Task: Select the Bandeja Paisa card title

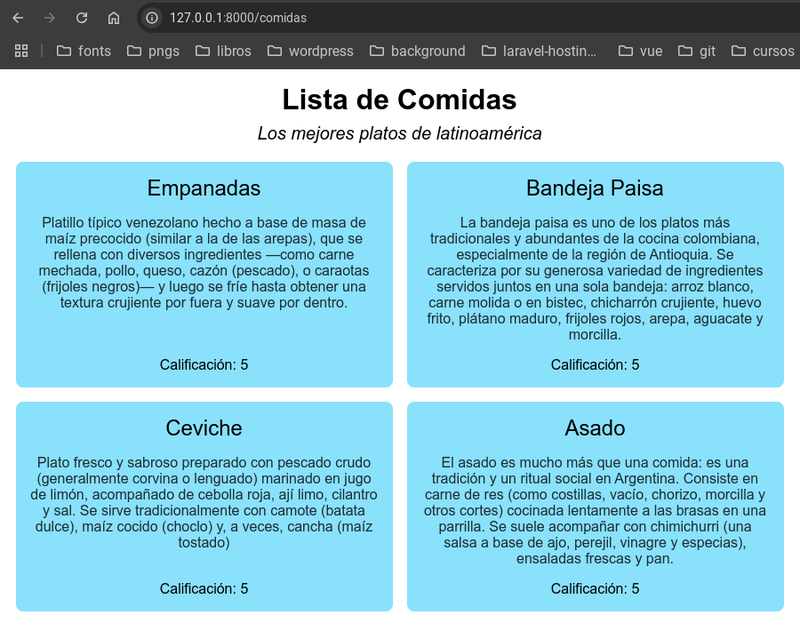Action: click(595, 188)
